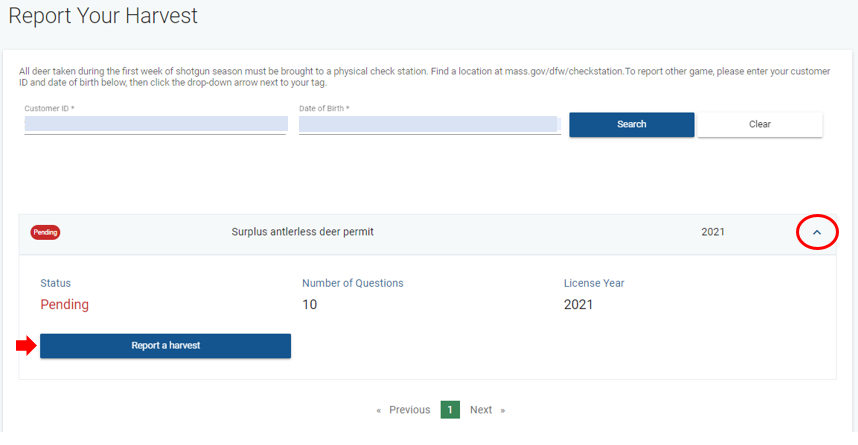
Task: Click the Number of Questions value 10
Action: coord(310,304)
